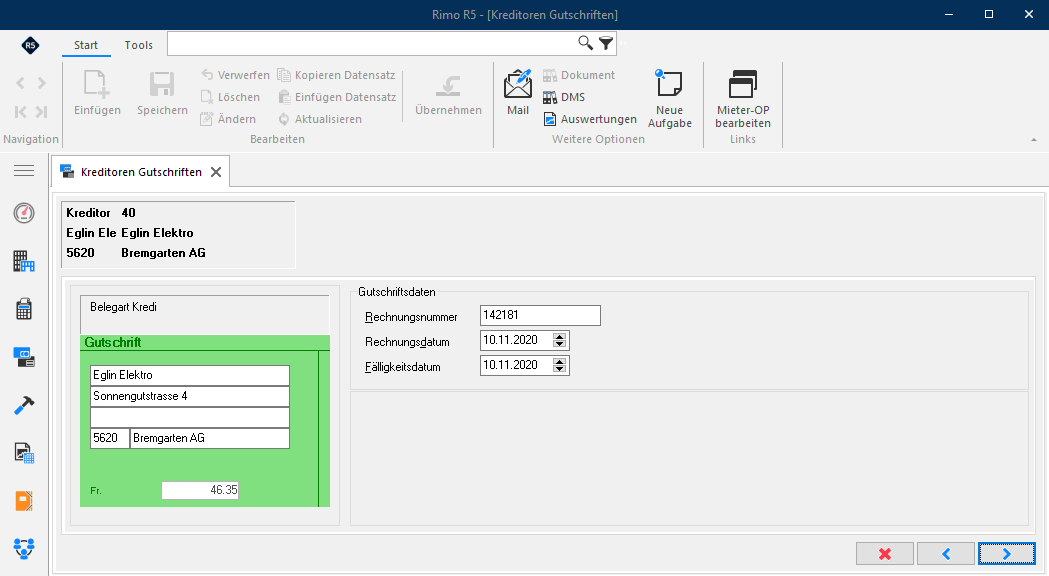
Task: Collapse the ribbon with the small arrow
Action: 1034,140
